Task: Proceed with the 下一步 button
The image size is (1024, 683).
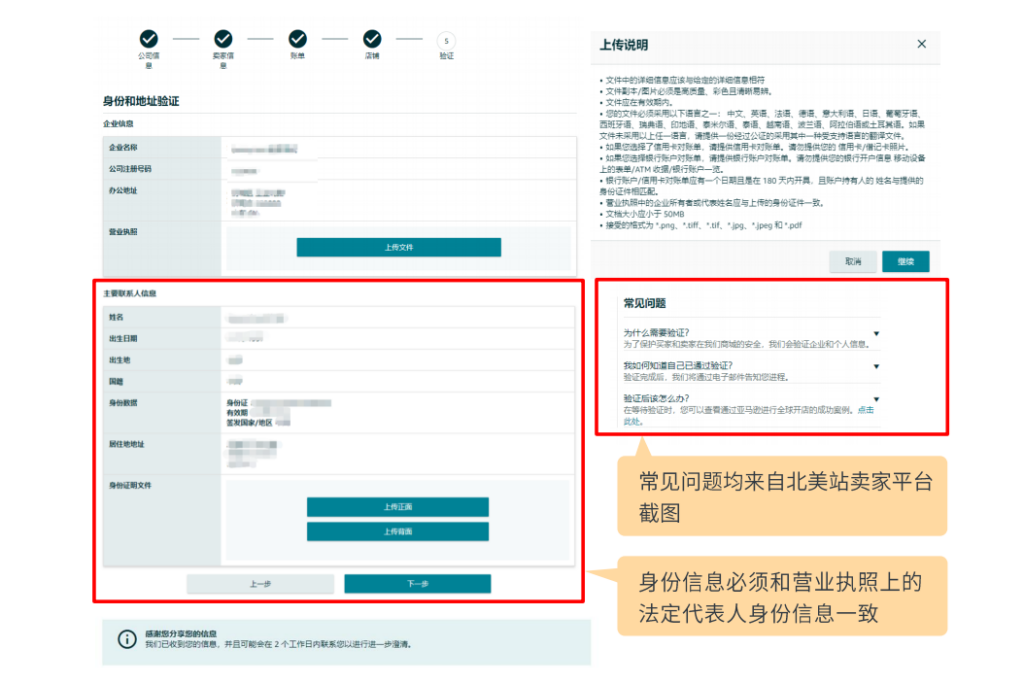Action: [417, 584]
